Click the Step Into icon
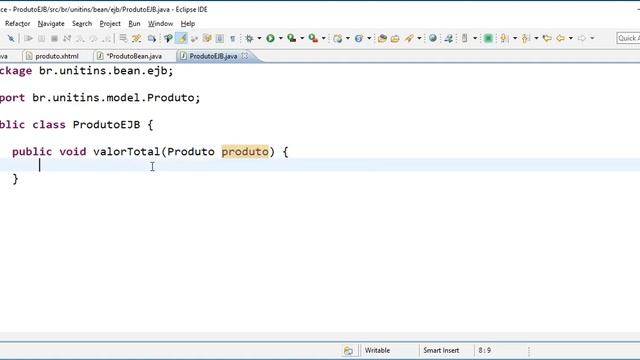This screenshot has width=640, height=360. coord(80,38)
